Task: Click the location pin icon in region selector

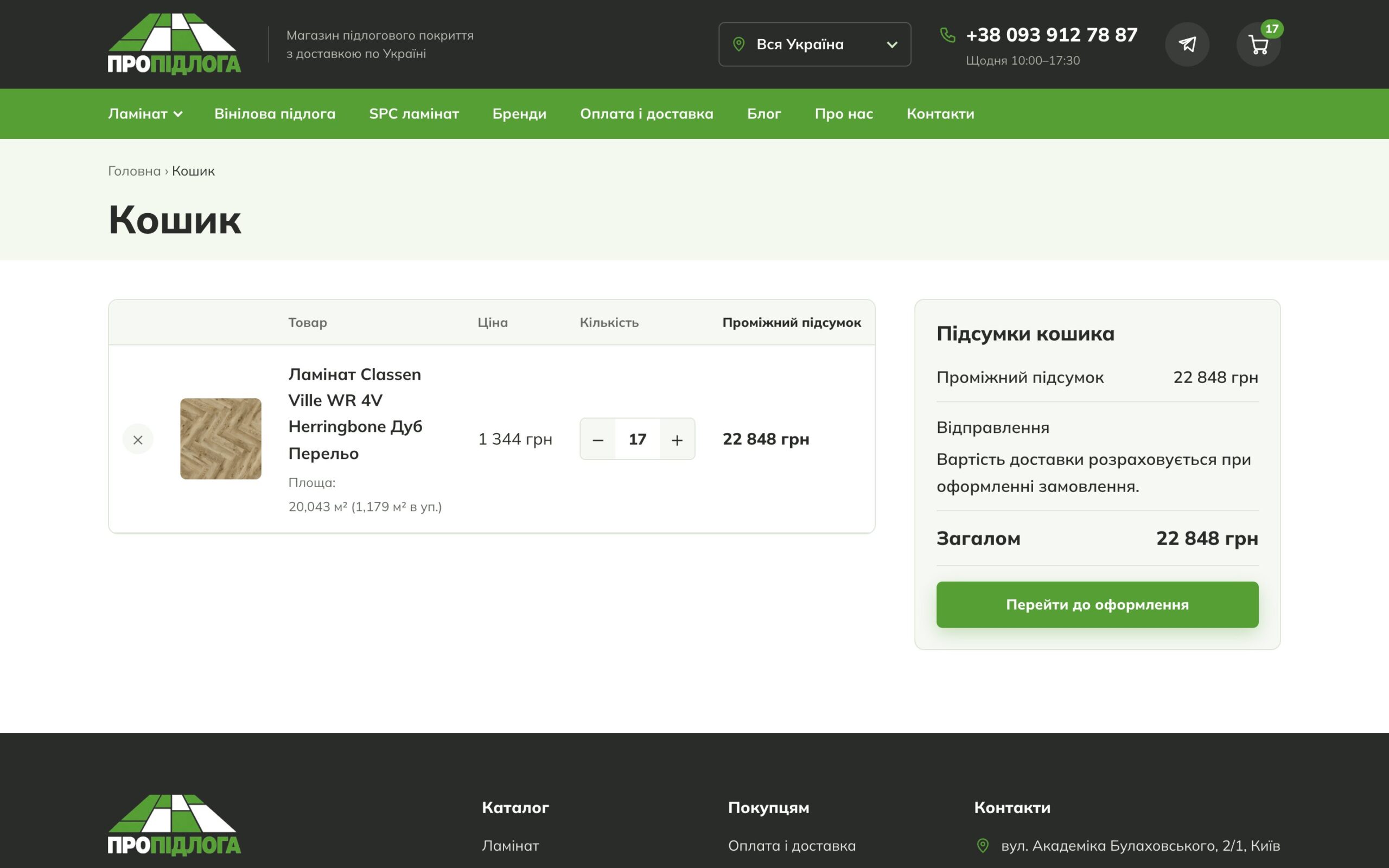Action: [x=738, y=44]
